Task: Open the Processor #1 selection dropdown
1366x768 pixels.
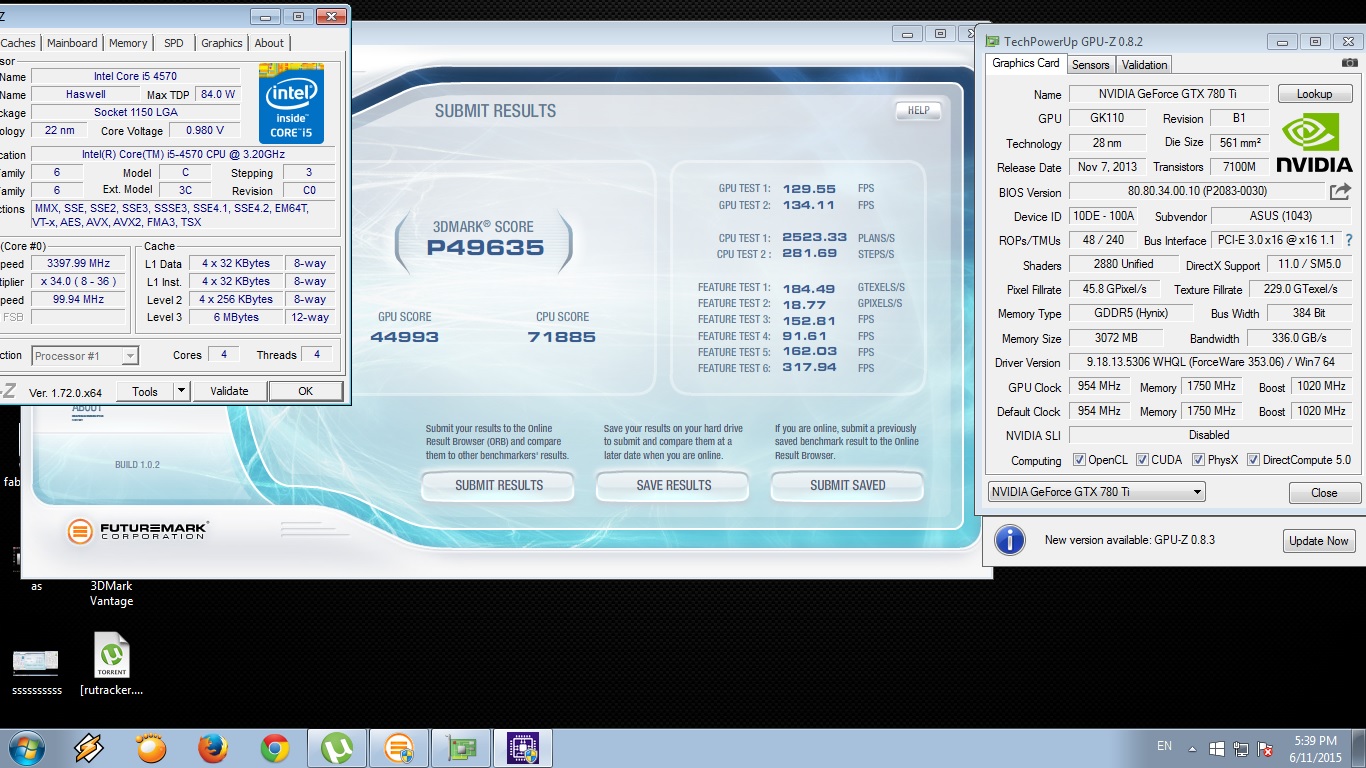Action: pyautogui.click(x=85, y=355)
